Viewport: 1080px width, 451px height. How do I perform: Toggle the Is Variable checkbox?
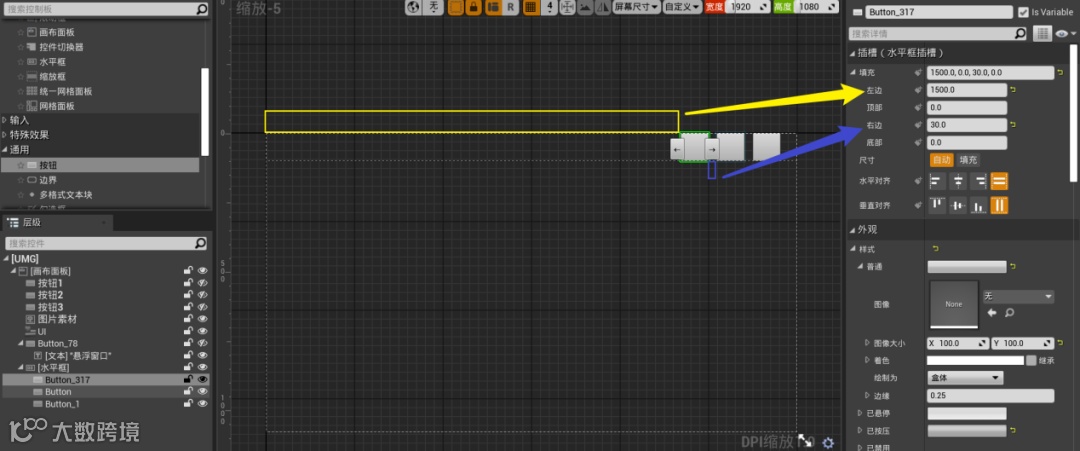click(x=1023, y=12)
